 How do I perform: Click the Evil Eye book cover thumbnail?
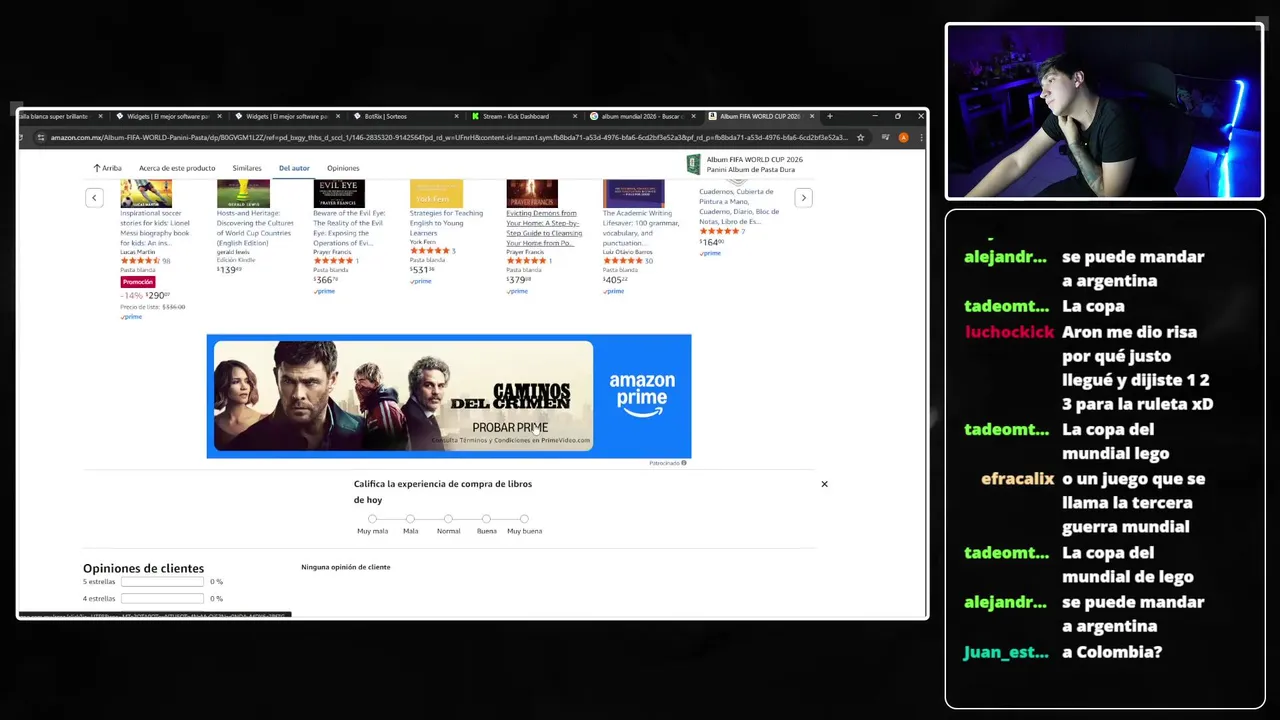click(339, 193)
